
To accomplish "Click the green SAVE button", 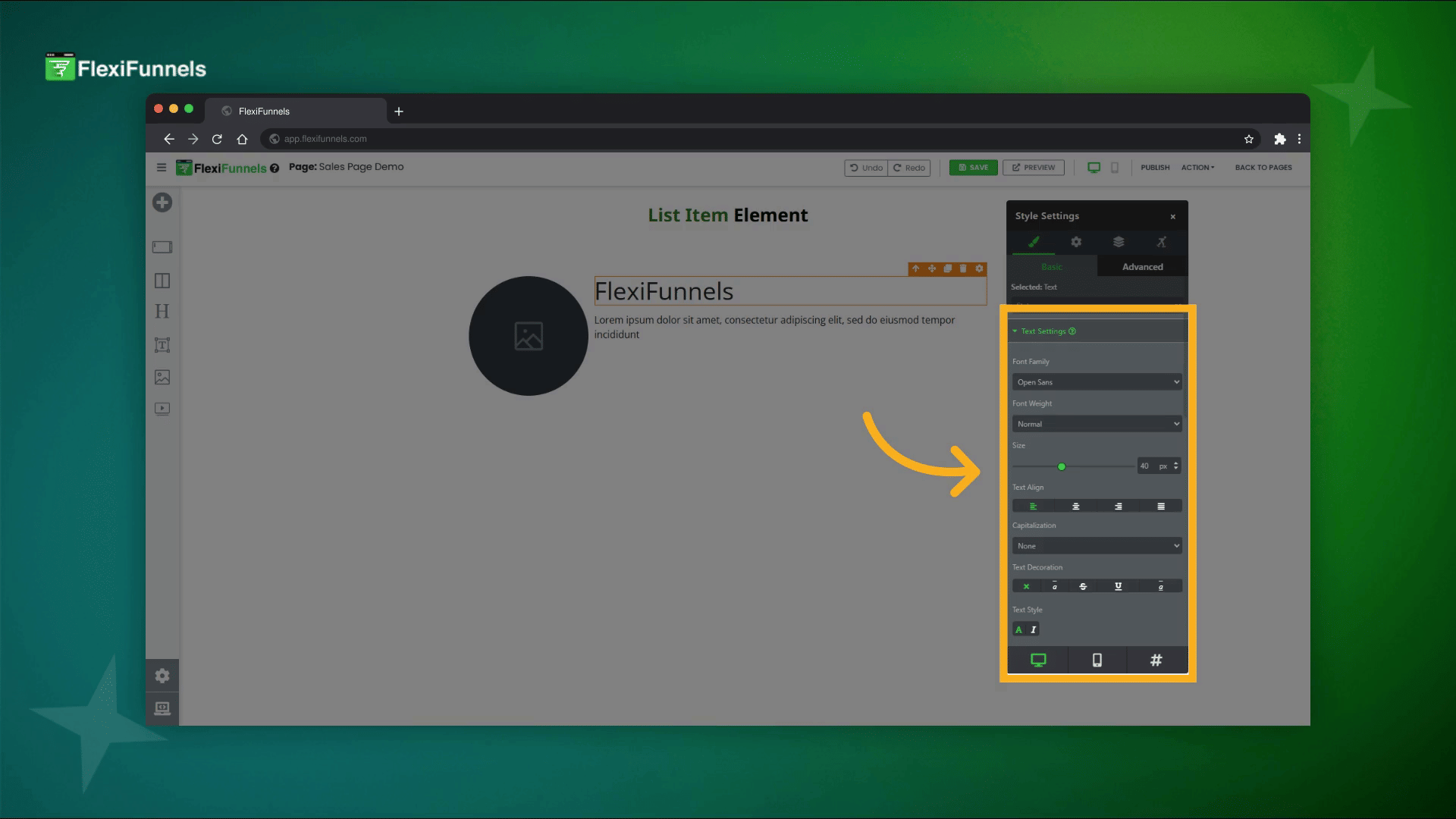I will 973,168.
